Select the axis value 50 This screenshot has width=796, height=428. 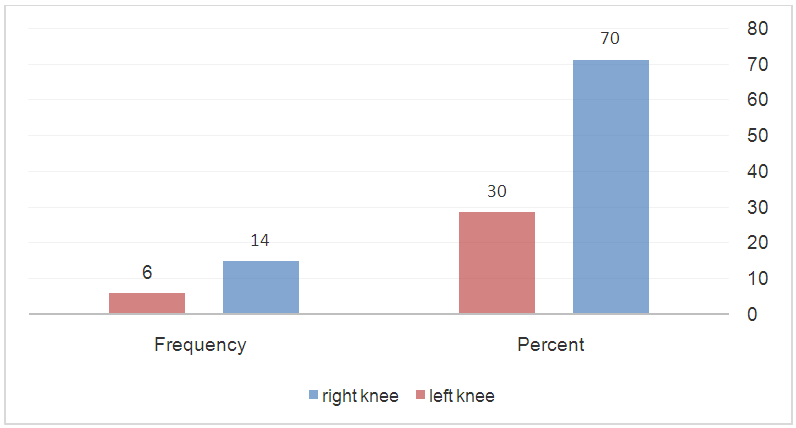758,136
